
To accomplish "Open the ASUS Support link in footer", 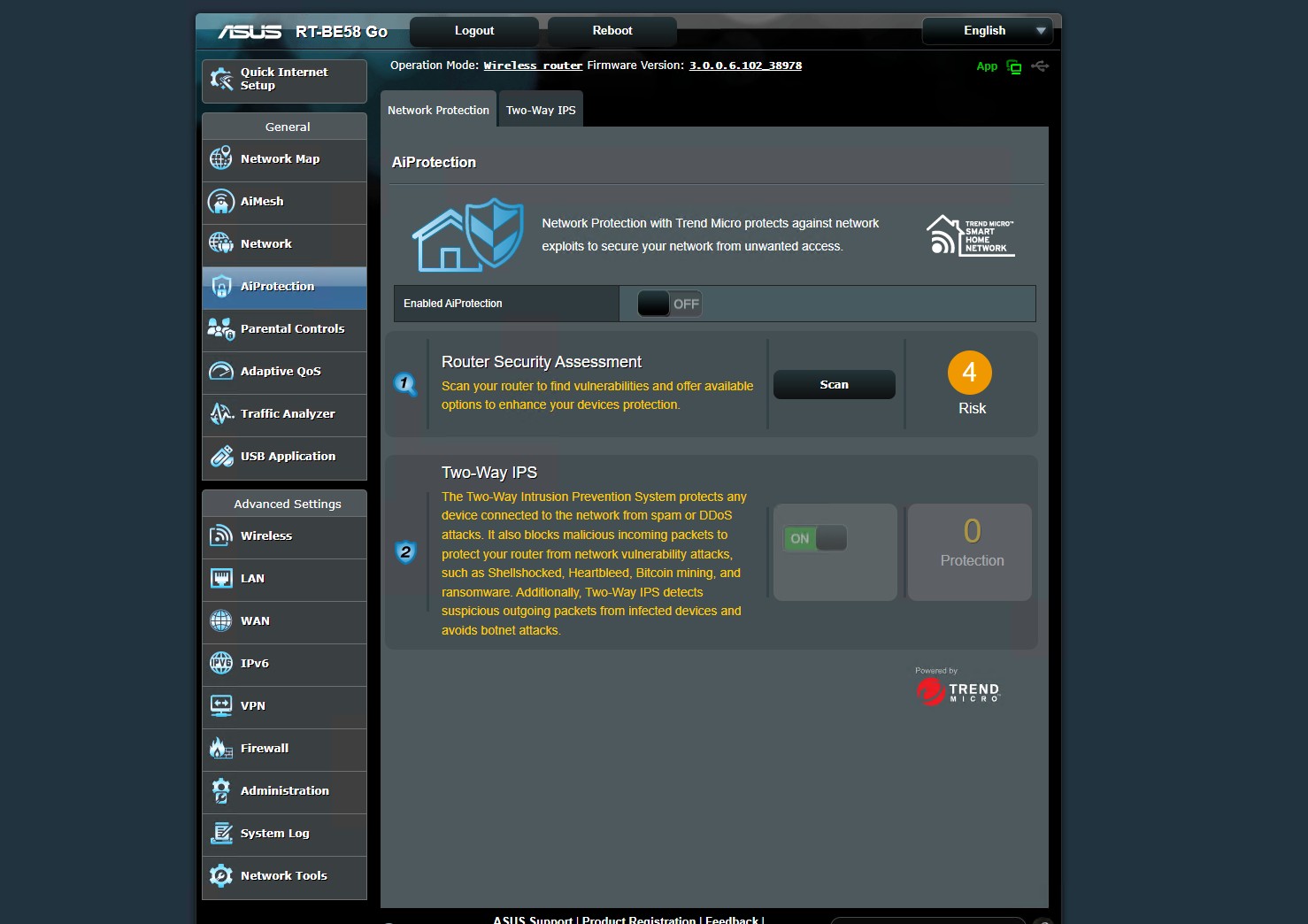I will coord(533,920).
